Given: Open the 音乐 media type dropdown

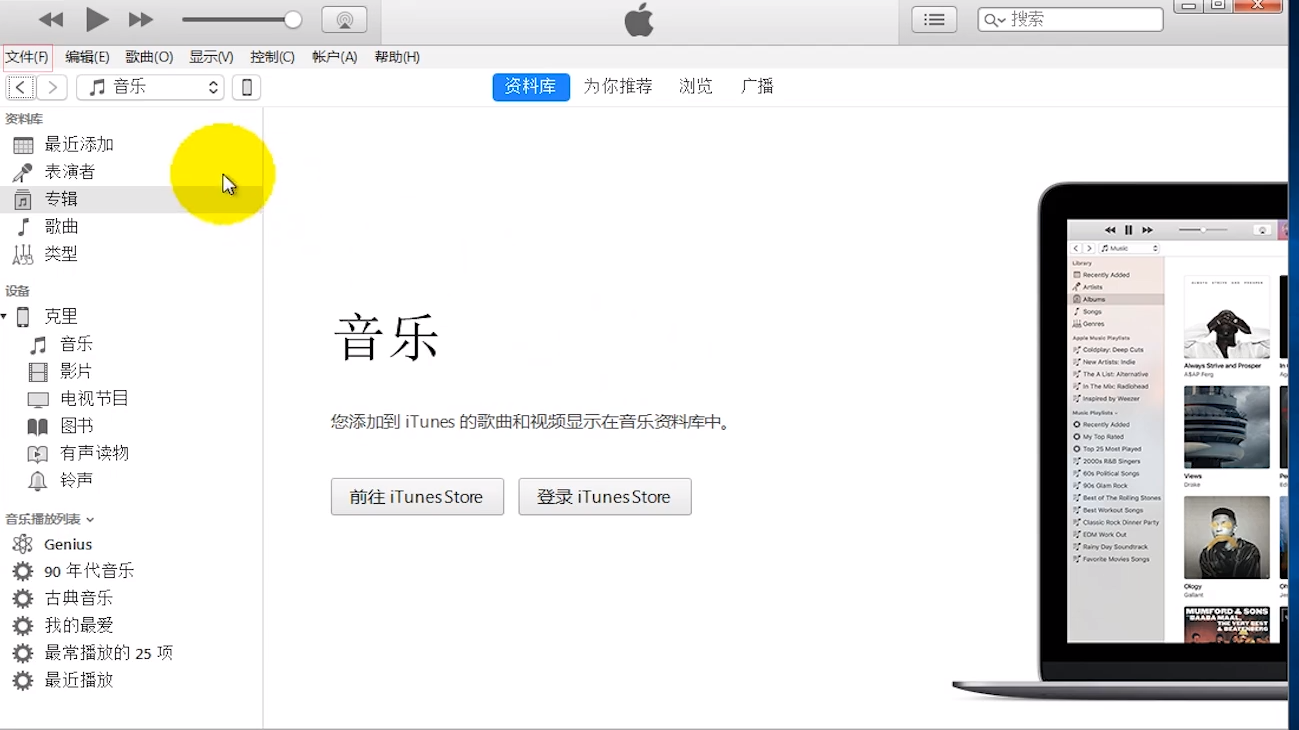Looking at the screenshot, I should tap(150, 87).
